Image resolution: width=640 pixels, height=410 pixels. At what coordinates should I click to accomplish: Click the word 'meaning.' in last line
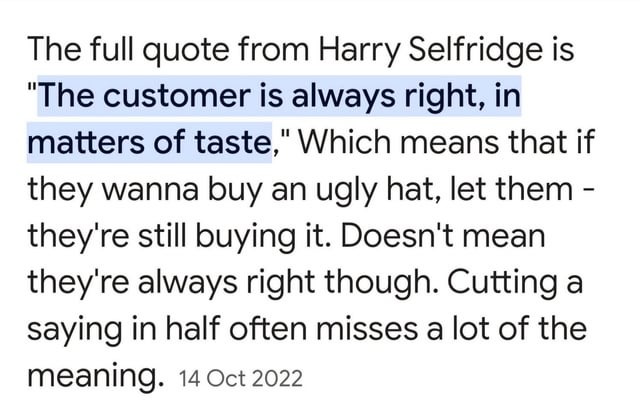[96, 376]
